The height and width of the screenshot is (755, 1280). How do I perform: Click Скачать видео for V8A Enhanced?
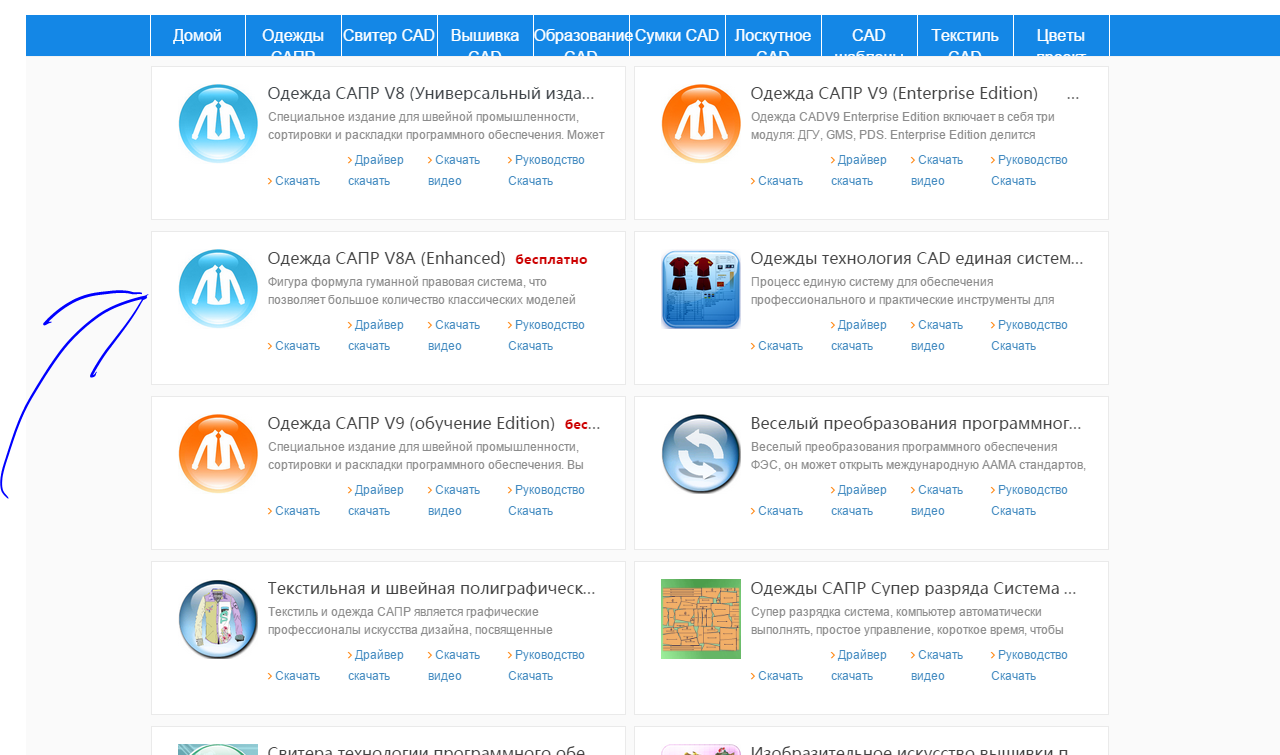[454, 335]
